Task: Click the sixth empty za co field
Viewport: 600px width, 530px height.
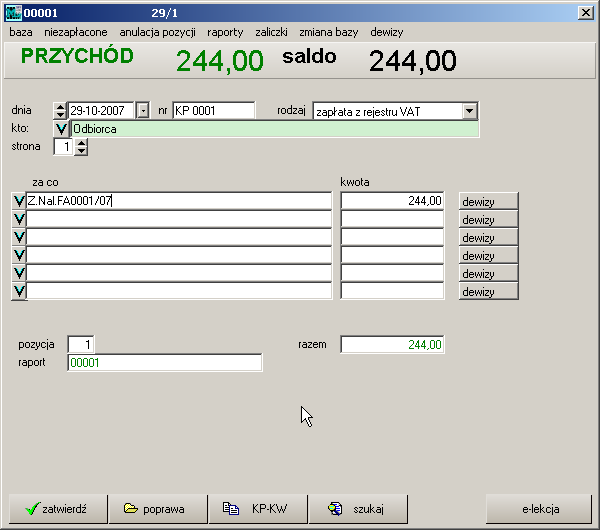Action: pos(179,292)
